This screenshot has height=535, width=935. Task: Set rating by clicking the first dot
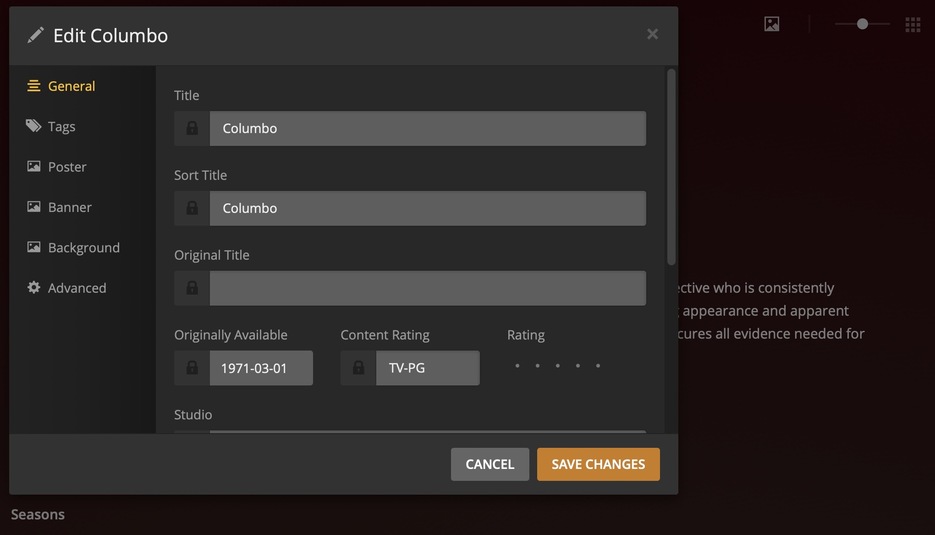[518, 366]
